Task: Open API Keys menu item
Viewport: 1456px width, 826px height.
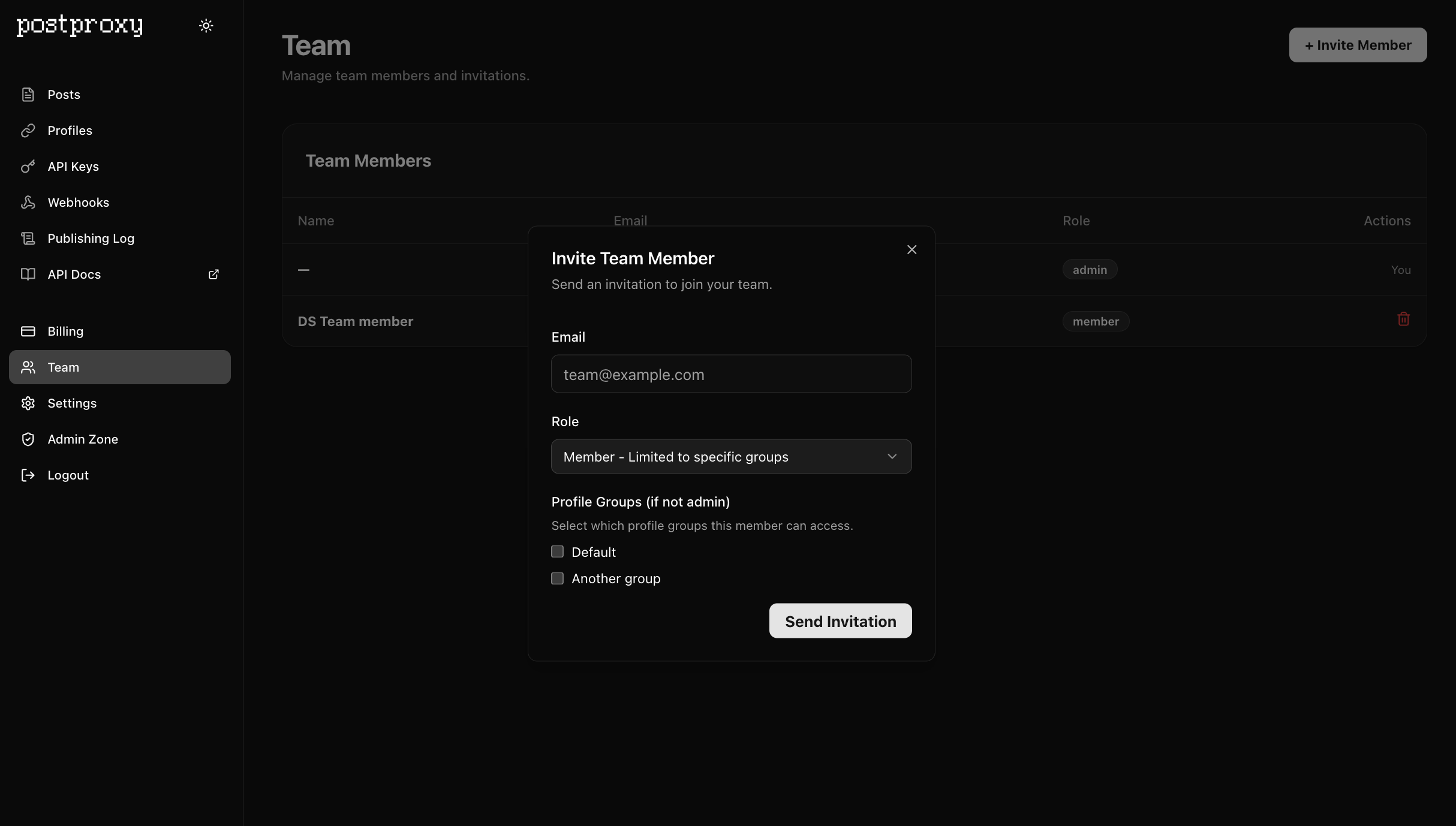Action: 120,167
